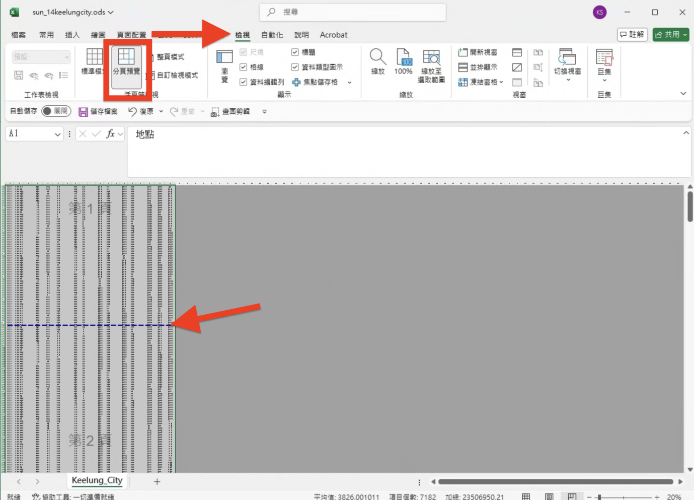Click the Save File button (儲存檔案)
The height and width of the screenshot is (500, 694).
tap(98, 112)
